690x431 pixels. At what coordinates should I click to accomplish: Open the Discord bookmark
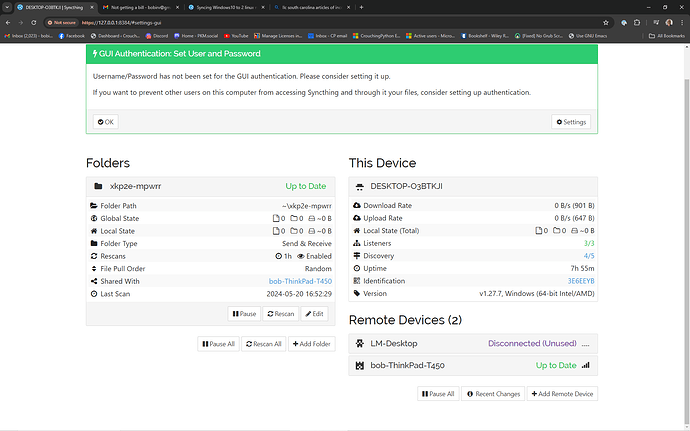[x=157, y=36]
